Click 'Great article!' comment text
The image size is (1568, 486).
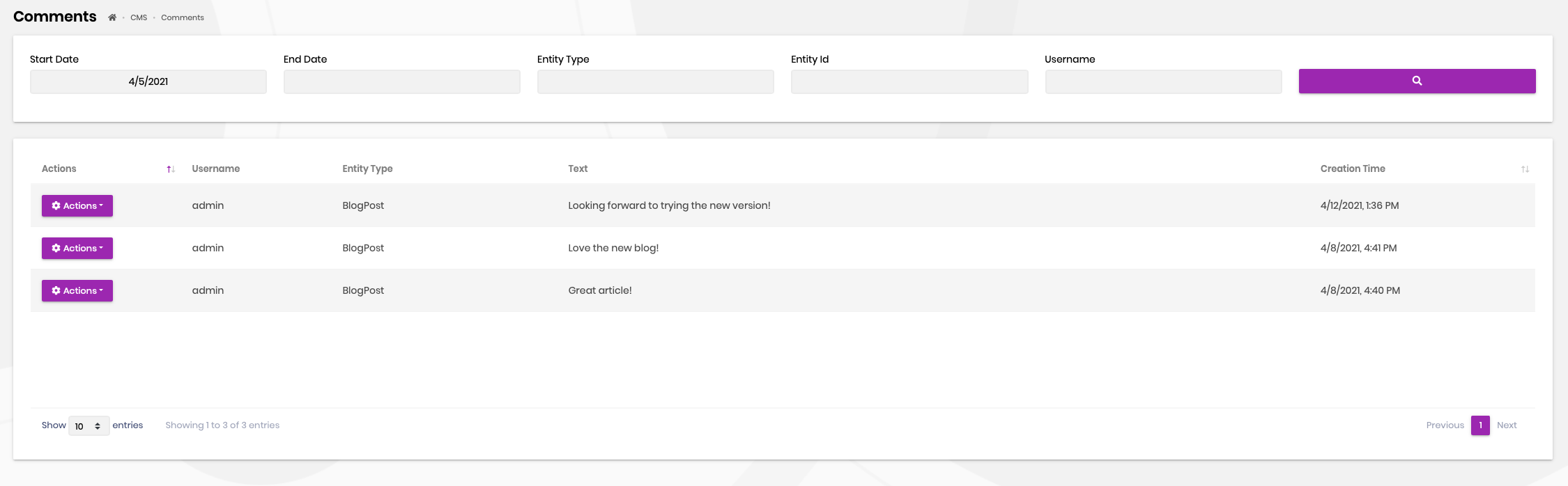600,290
